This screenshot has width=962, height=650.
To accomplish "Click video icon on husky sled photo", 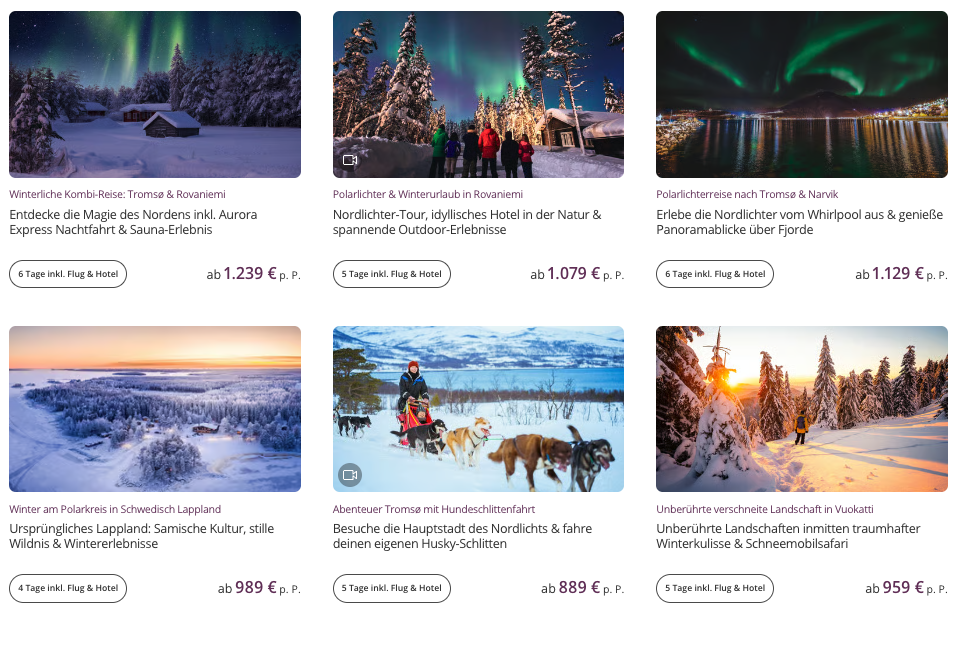I will (x=350, y=474).
